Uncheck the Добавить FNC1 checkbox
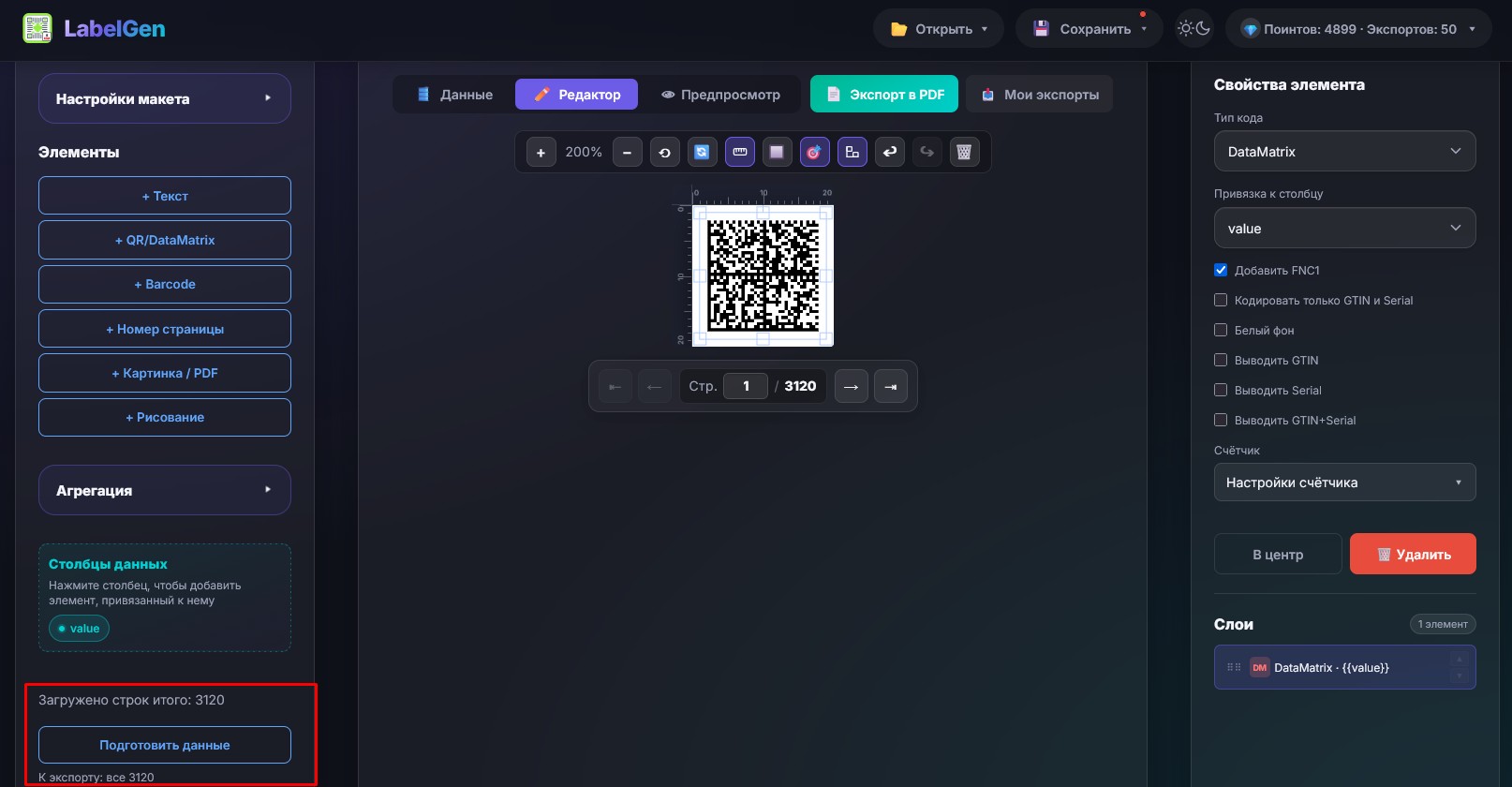 (1221, 270)
